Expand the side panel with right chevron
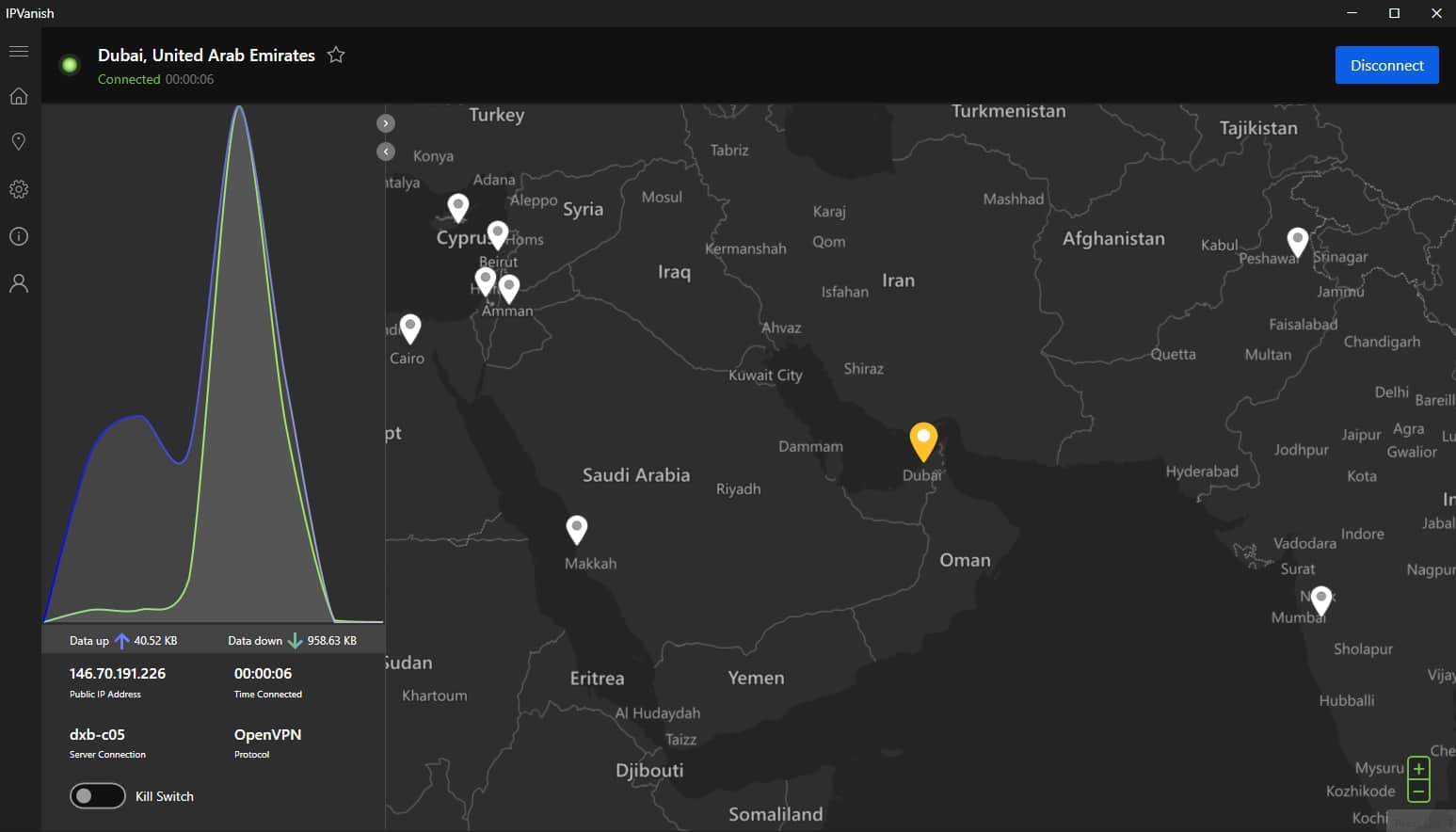This screenshot has width=1456, height=832. [x=386, y=123]
